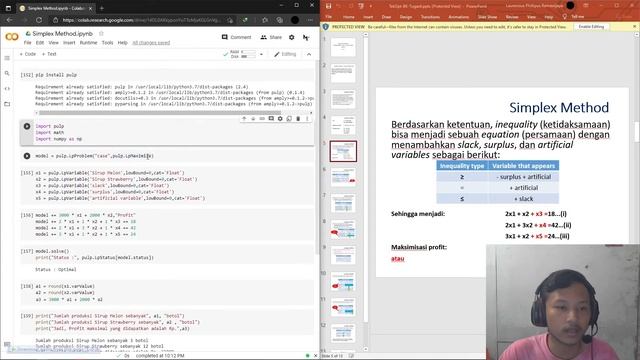Open Colab code snippets sidebar
This screenshot has height=360, width=640.
tap(7, 89)
